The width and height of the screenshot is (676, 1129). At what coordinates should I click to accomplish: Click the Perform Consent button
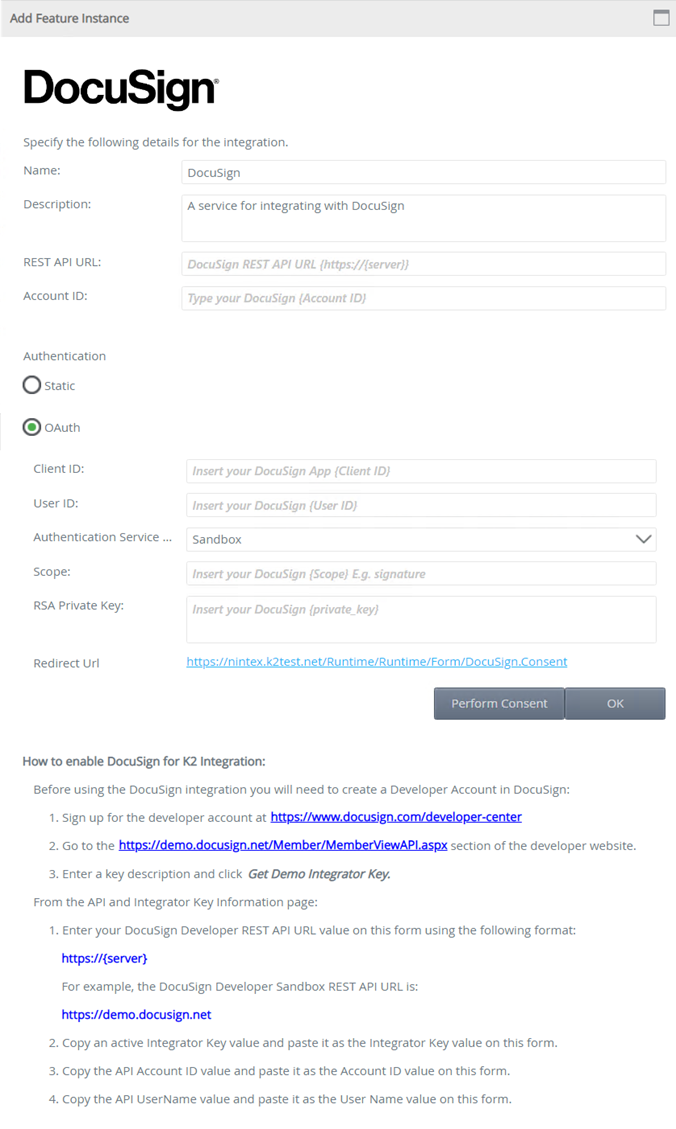coord(498,703)
